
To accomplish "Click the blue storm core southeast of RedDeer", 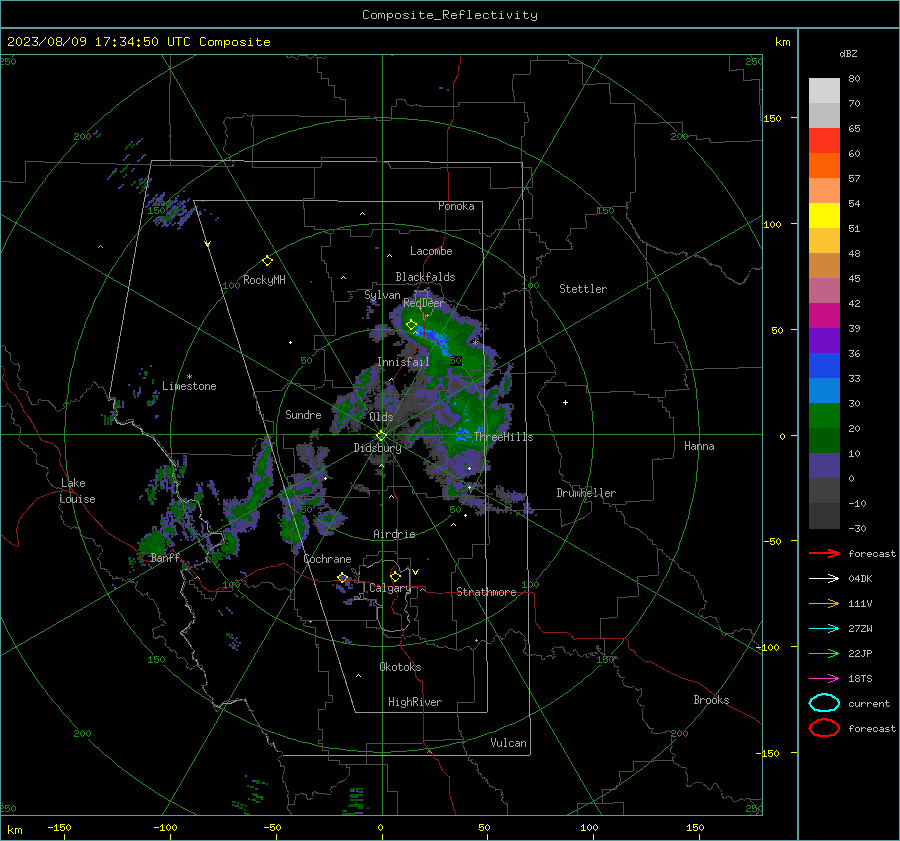I will click(433, 337).
